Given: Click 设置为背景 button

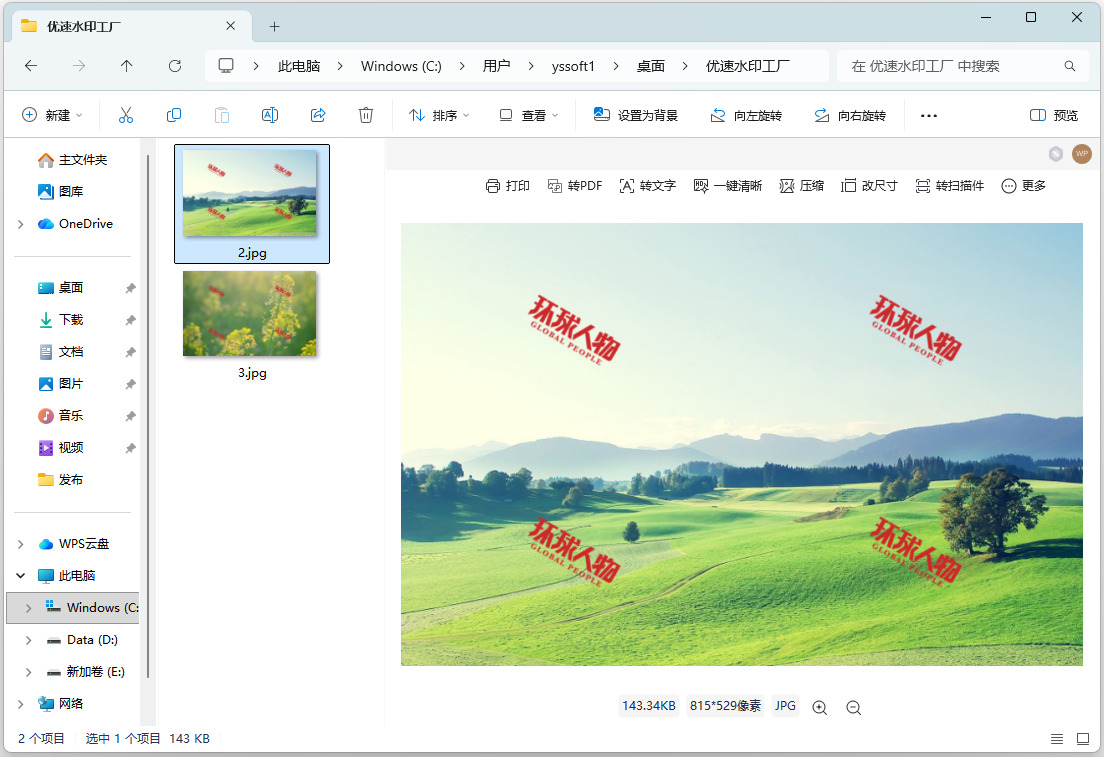Looking at the screenshot, I should point(636,115).
